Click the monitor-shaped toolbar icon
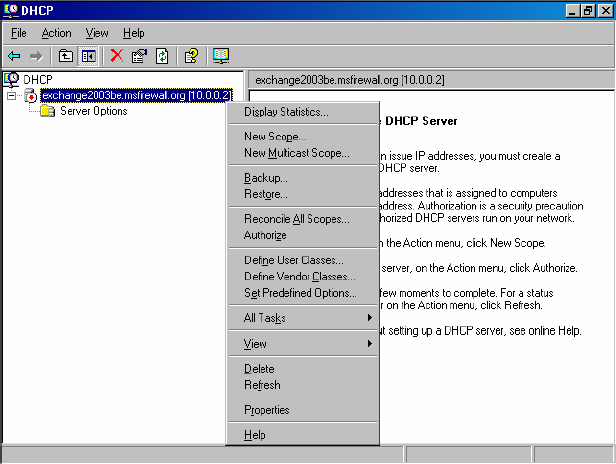This screenshot has height=464, width=616. [221, 56]
